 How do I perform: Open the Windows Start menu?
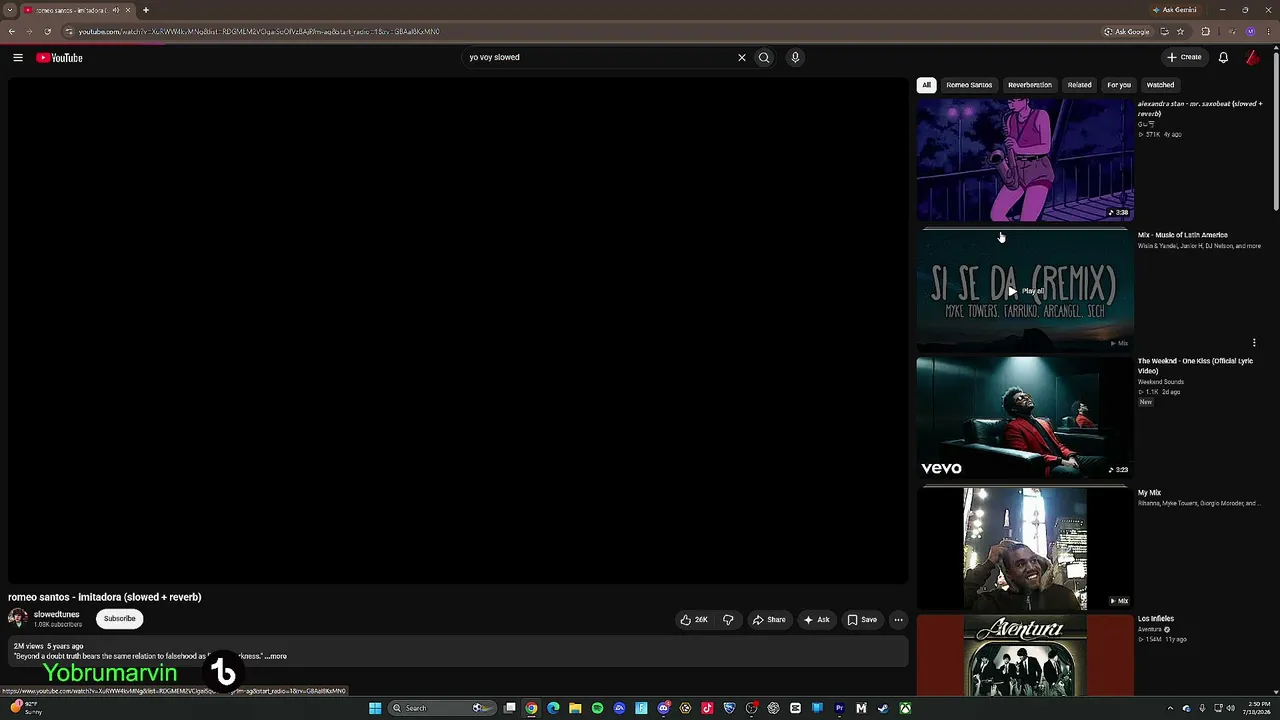(x=375, y=708)
